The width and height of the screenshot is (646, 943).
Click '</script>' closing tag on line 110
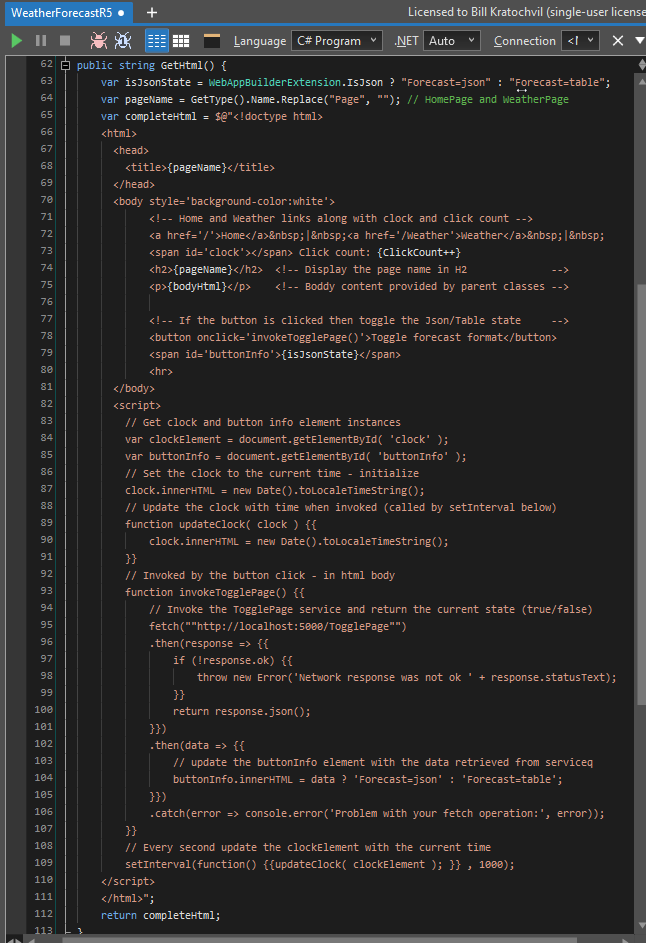point(128,881)
